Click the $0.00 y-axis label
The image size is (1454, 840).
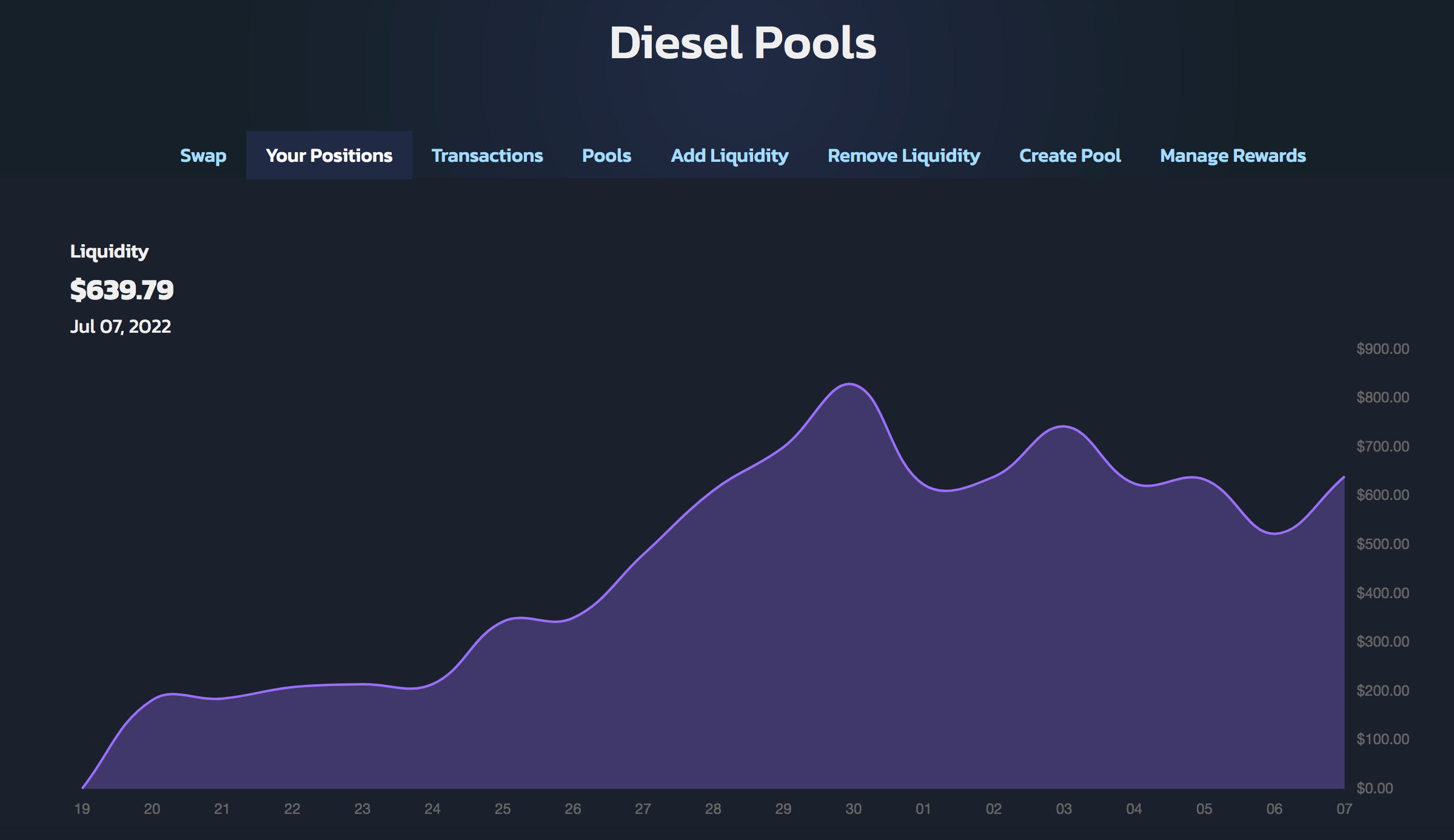click(1375, 788)
